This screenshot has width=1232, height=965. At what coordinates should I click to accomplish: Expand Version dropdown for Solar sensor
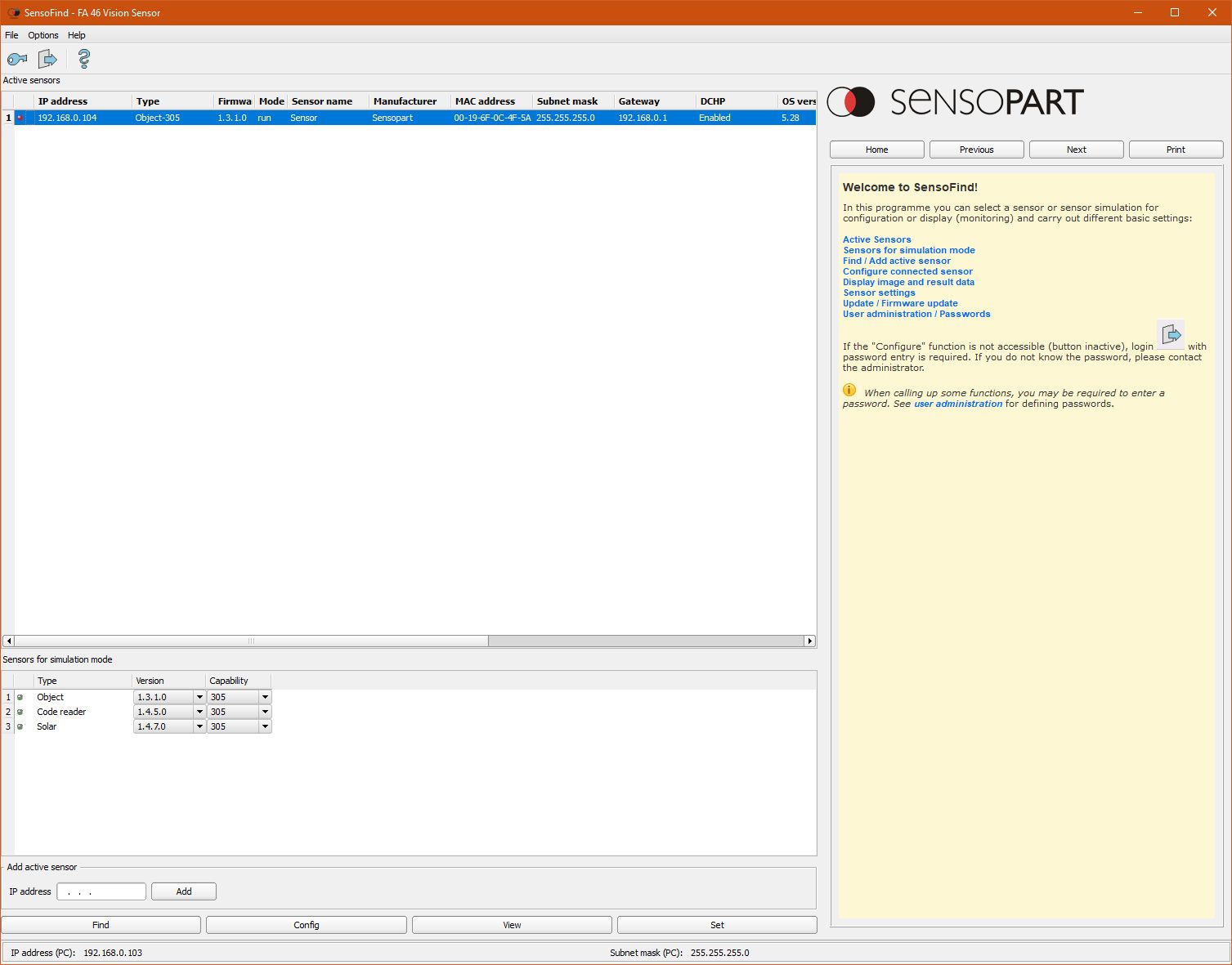[199, 726]
